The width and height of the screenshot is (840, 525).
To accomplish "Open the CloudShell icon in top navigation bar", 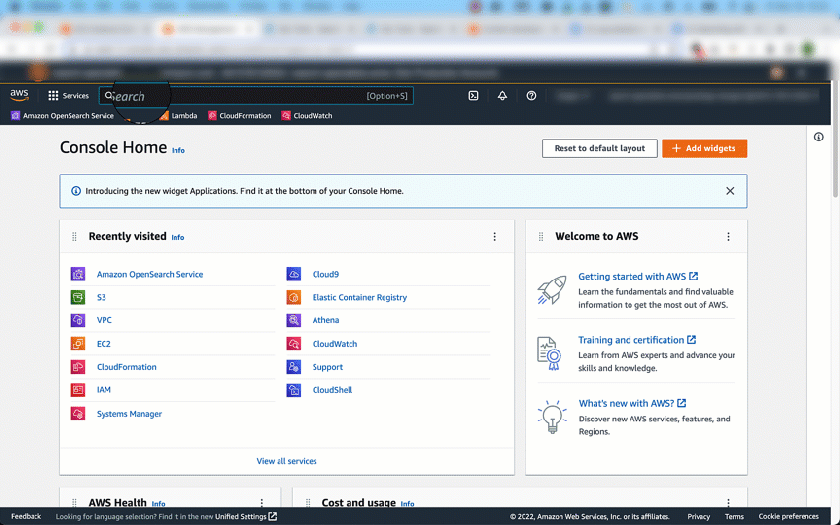I will [473, 96].
